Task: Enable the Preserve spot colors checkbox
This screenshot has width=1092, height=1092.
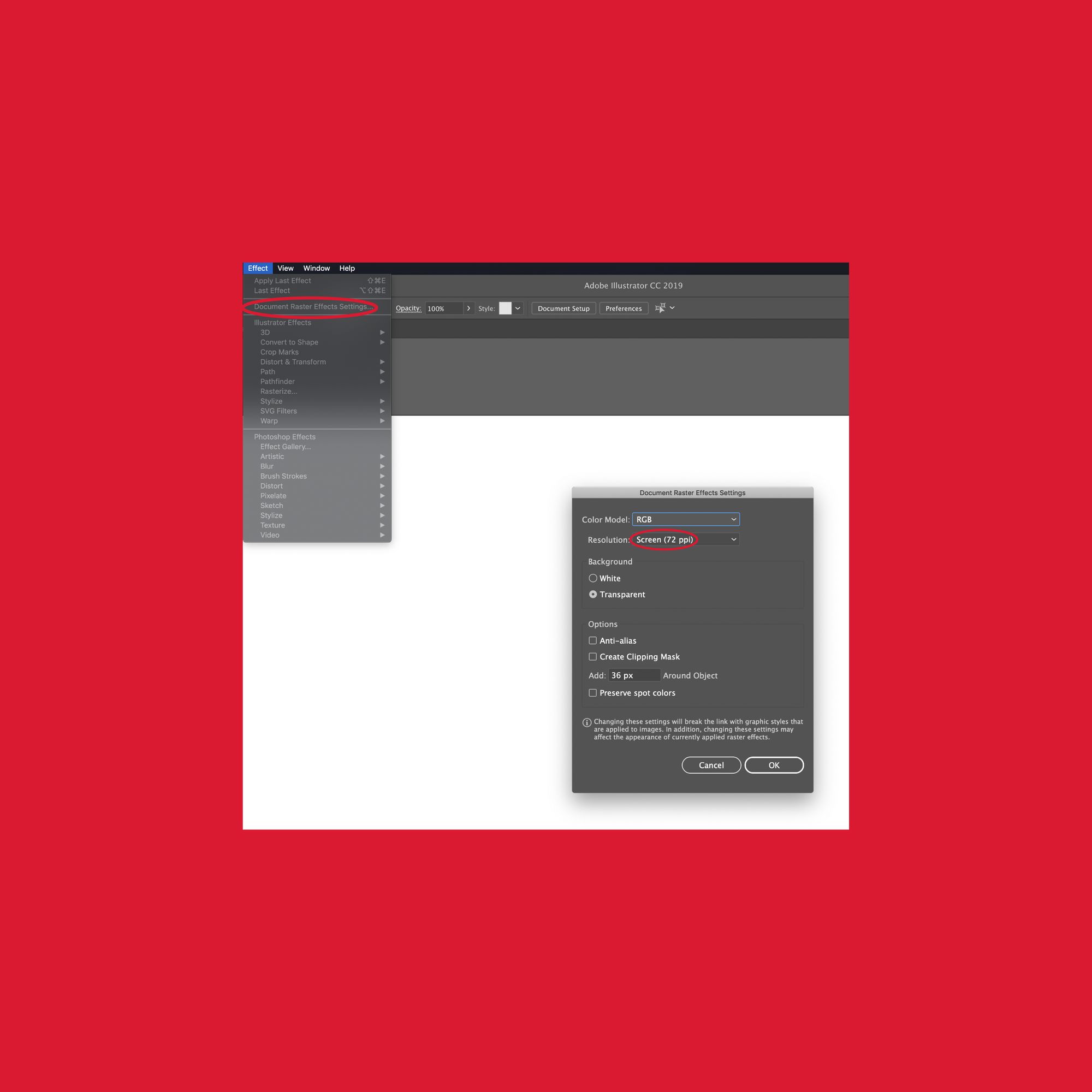Action: [x=592, y=692]
